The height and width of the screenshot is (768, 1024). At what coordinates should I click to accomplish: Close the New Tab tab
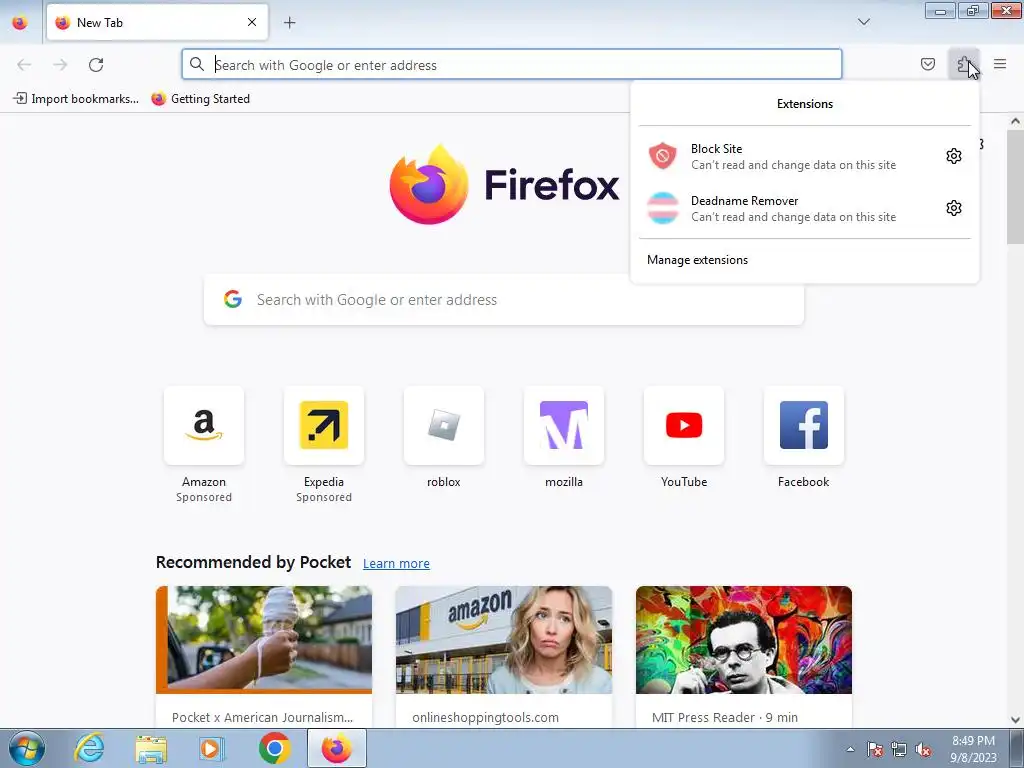point(252,23)
